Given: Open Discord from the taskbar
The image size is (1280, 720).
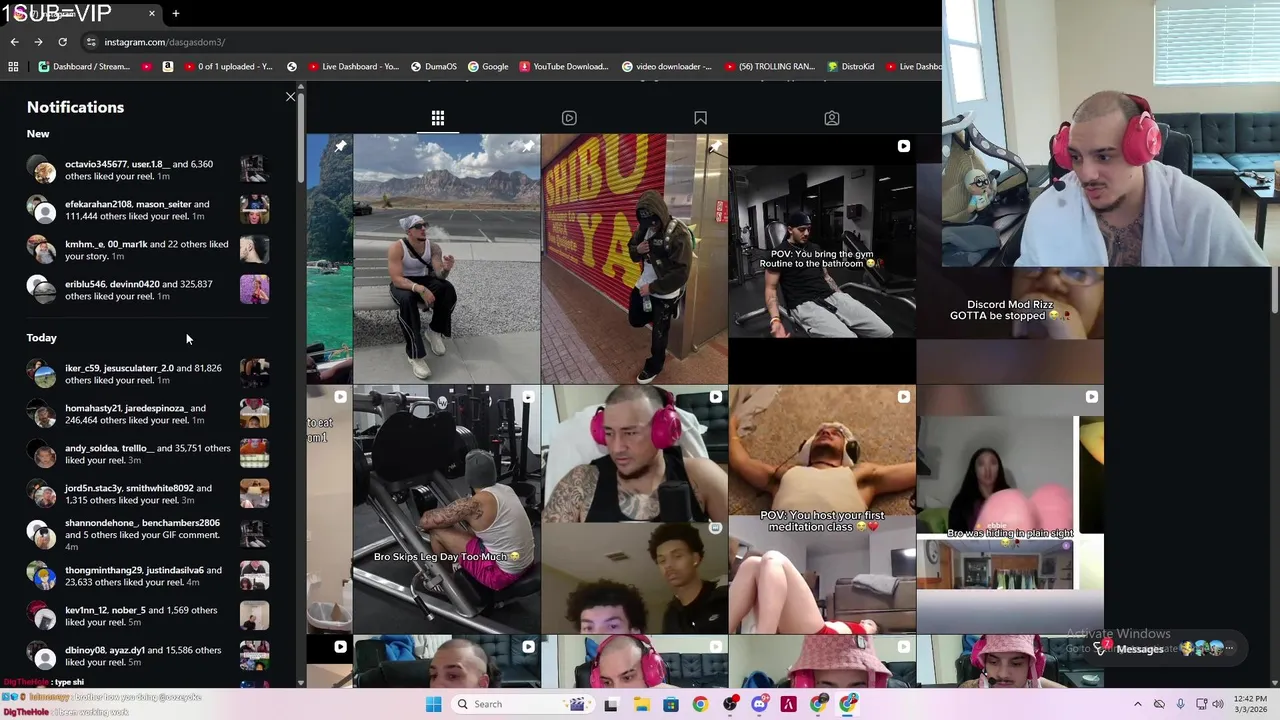Looking at the screenshot, I should [x=759, y=704].
